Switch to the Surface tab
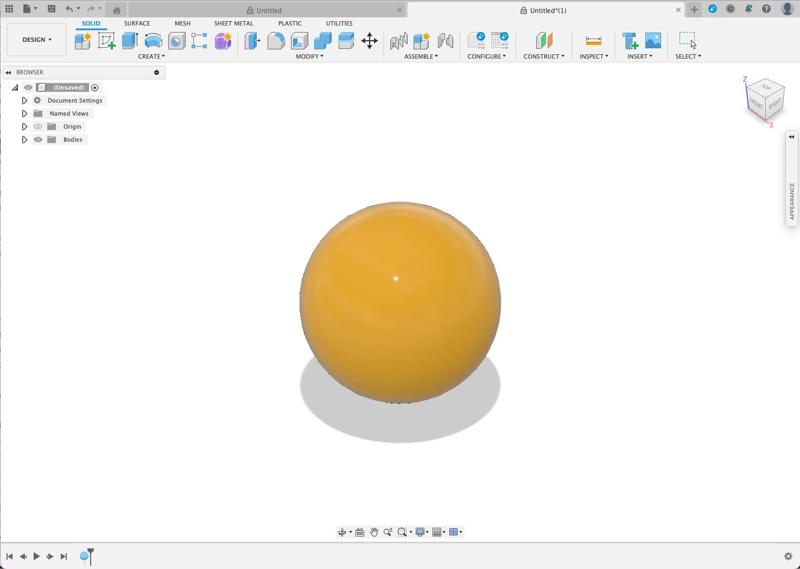 pyautogui.click(x=137, y=23)
